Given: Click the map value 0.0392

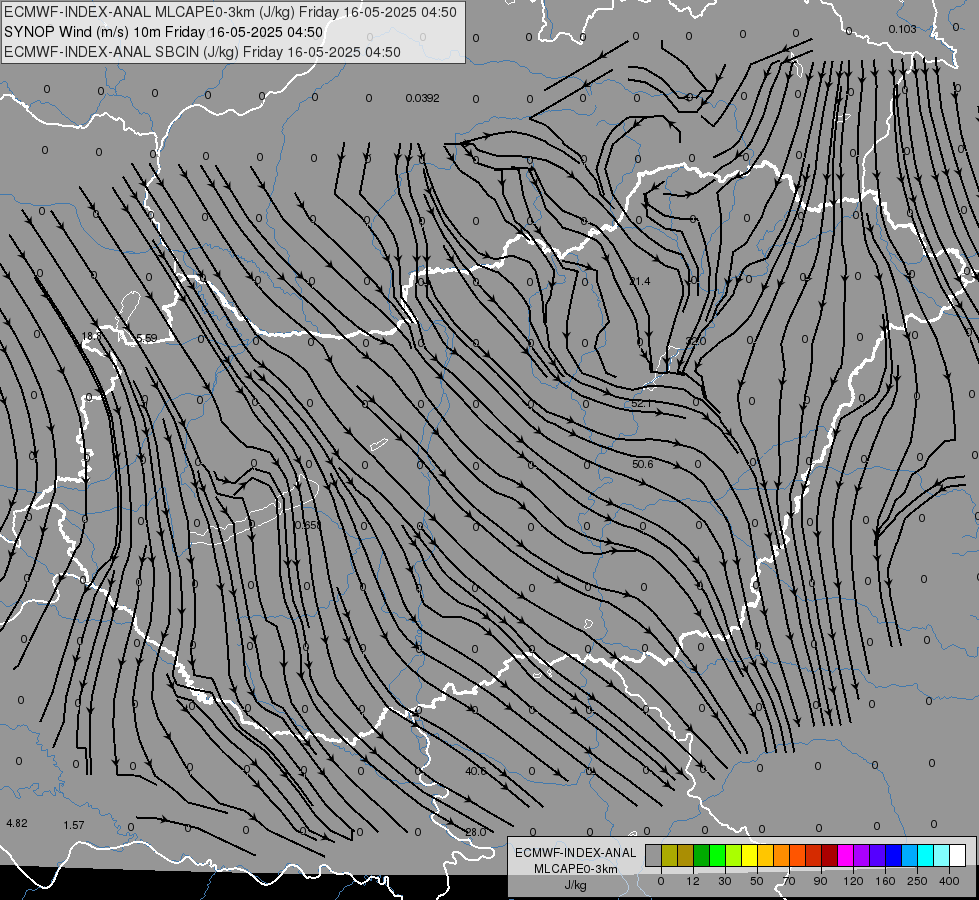Looking at the screenshot, I should click(x=423, y=98).
